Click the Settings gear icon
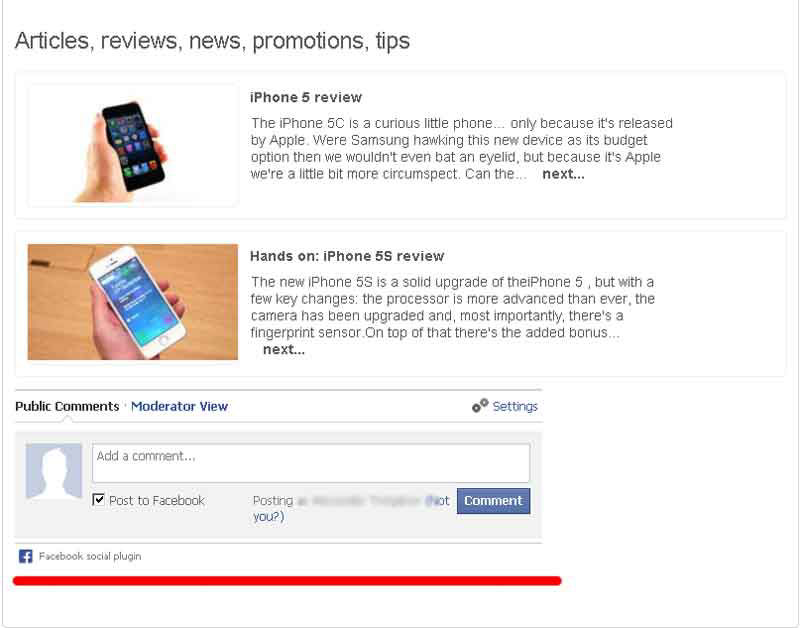Viewport: 800px width, 628px height. click(x=480, y=406)
